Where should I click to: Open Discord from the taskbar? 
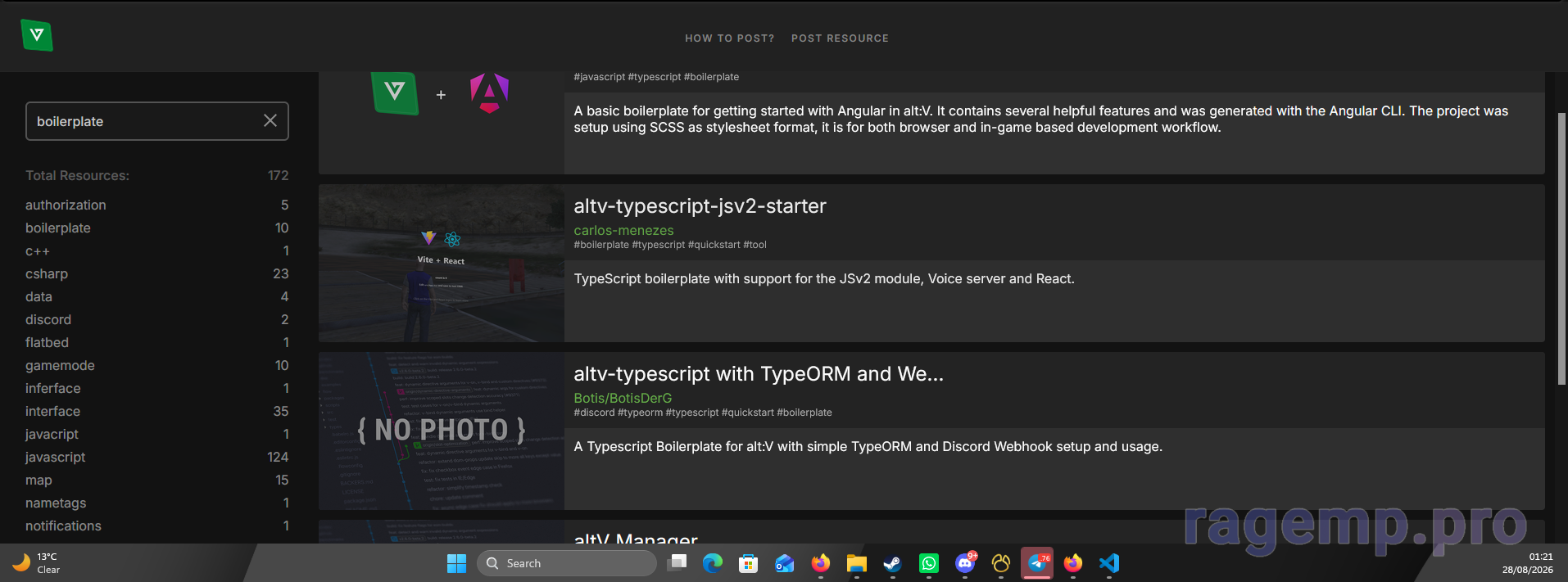pos(965,563)
